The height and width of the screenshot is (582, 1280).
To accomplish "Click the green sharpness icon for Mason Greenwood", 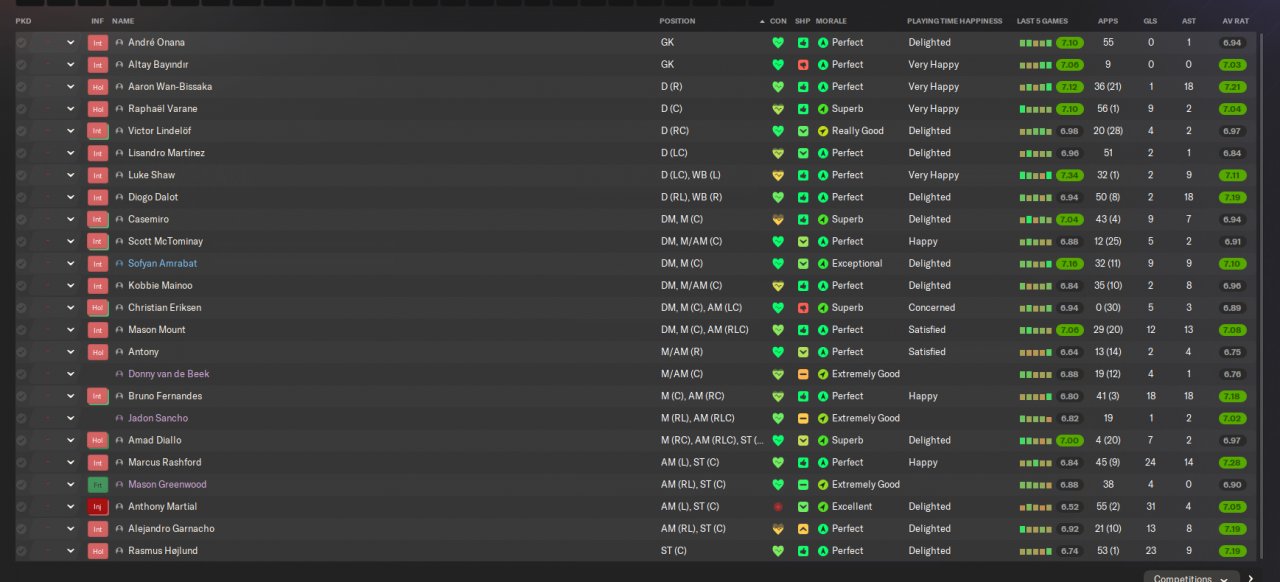I will pos(803,485).
